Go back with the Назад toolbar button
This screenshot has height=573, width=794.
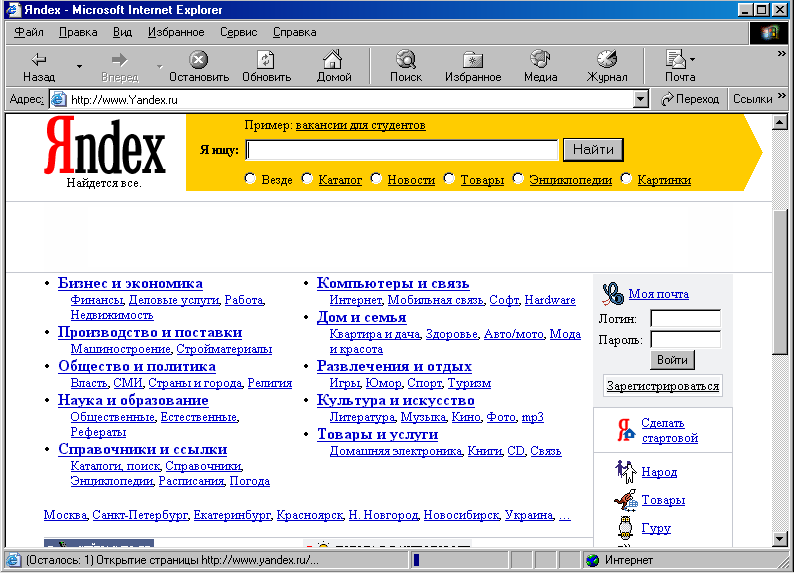click(39, 66)
